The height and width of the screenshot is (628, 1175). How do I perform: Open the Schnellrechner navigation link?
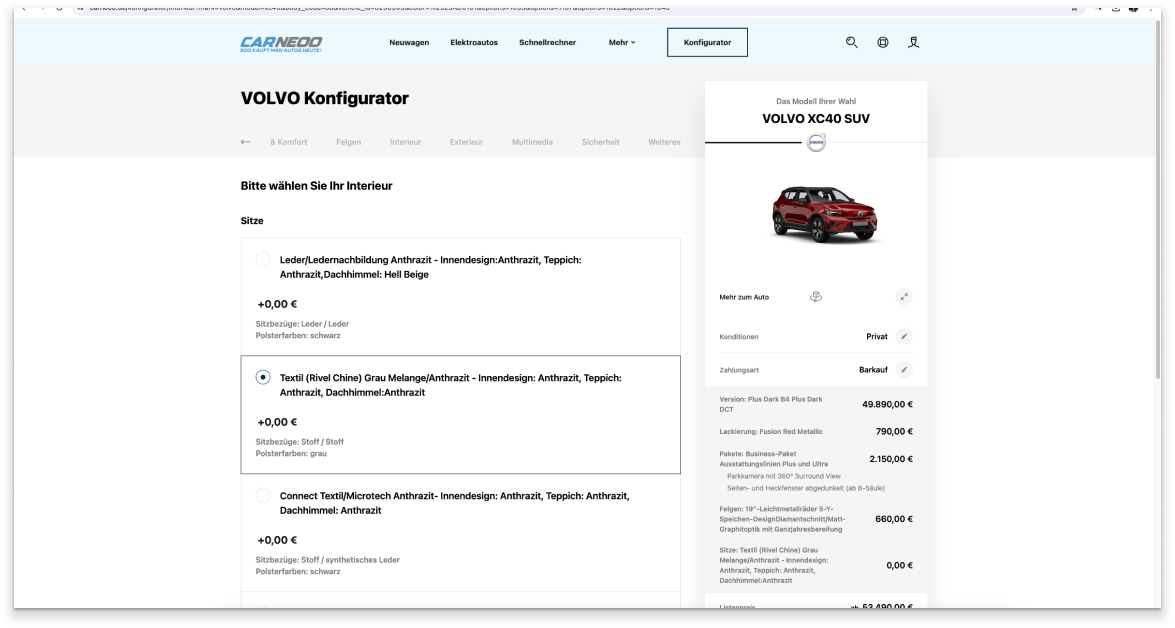coord(547,43)
